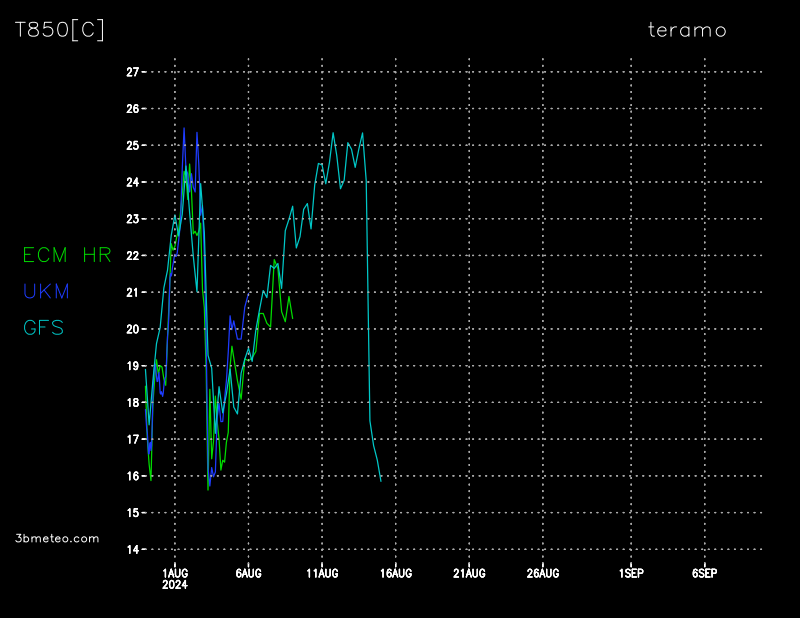Click the 27 y-axis temperature label
Image resolution: width=800 pixels, height=618 pixels.
(x=132, y=72)
